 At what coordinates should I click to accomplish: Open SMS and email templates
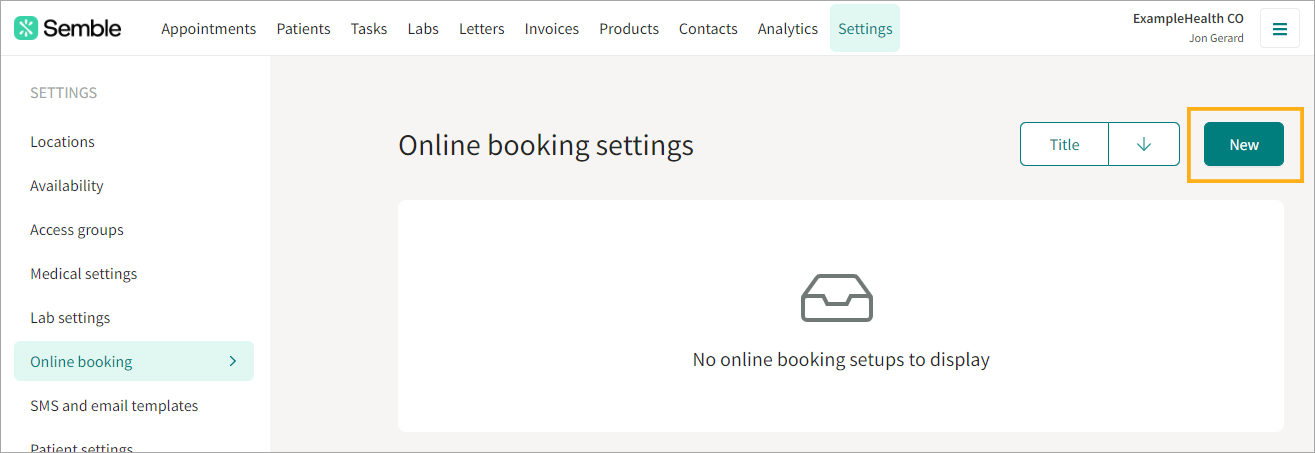click(x=114, y=406)
